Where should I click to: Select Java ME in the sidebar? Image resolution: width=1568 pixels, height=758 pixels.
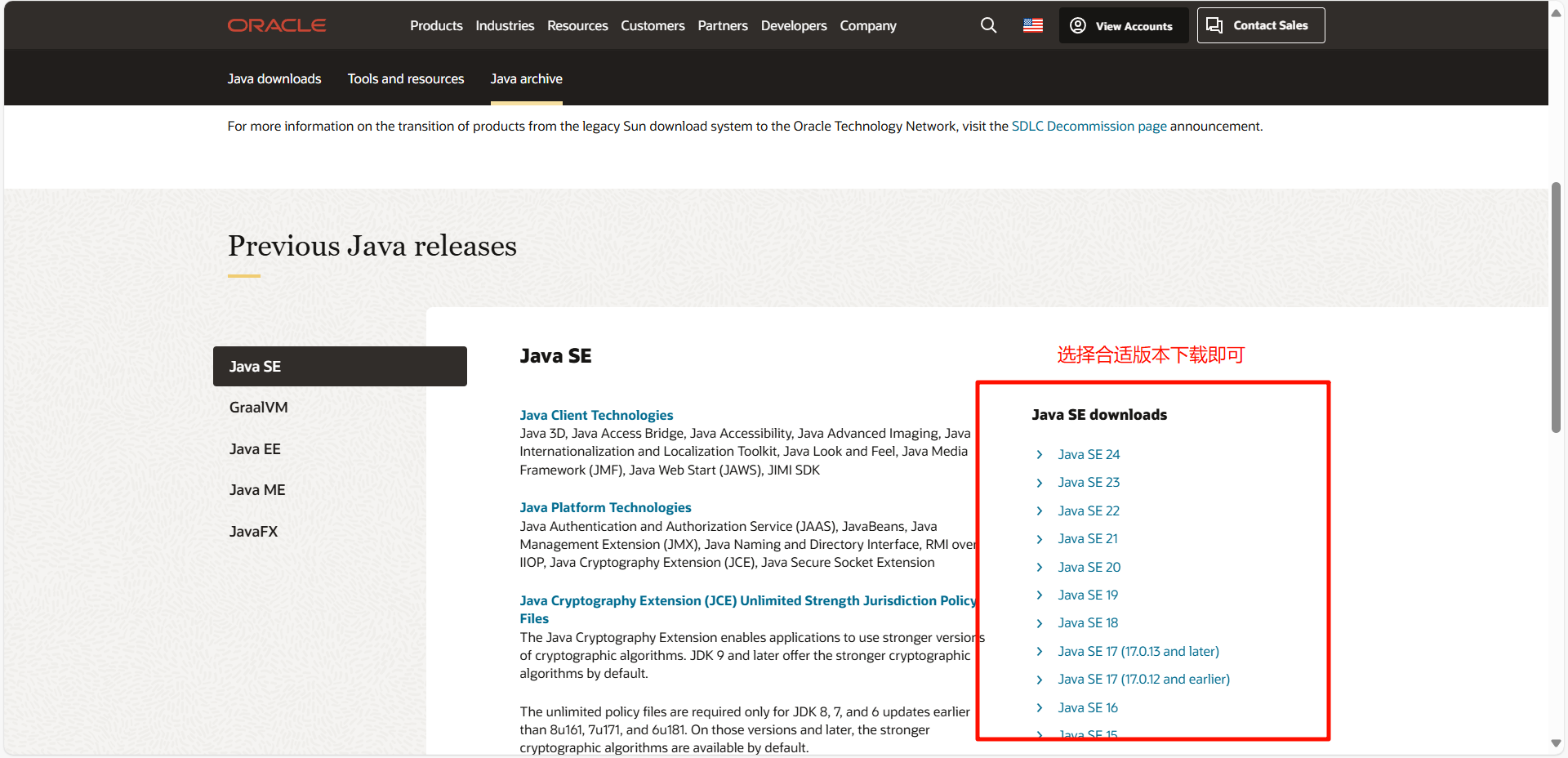coord(257,489)
